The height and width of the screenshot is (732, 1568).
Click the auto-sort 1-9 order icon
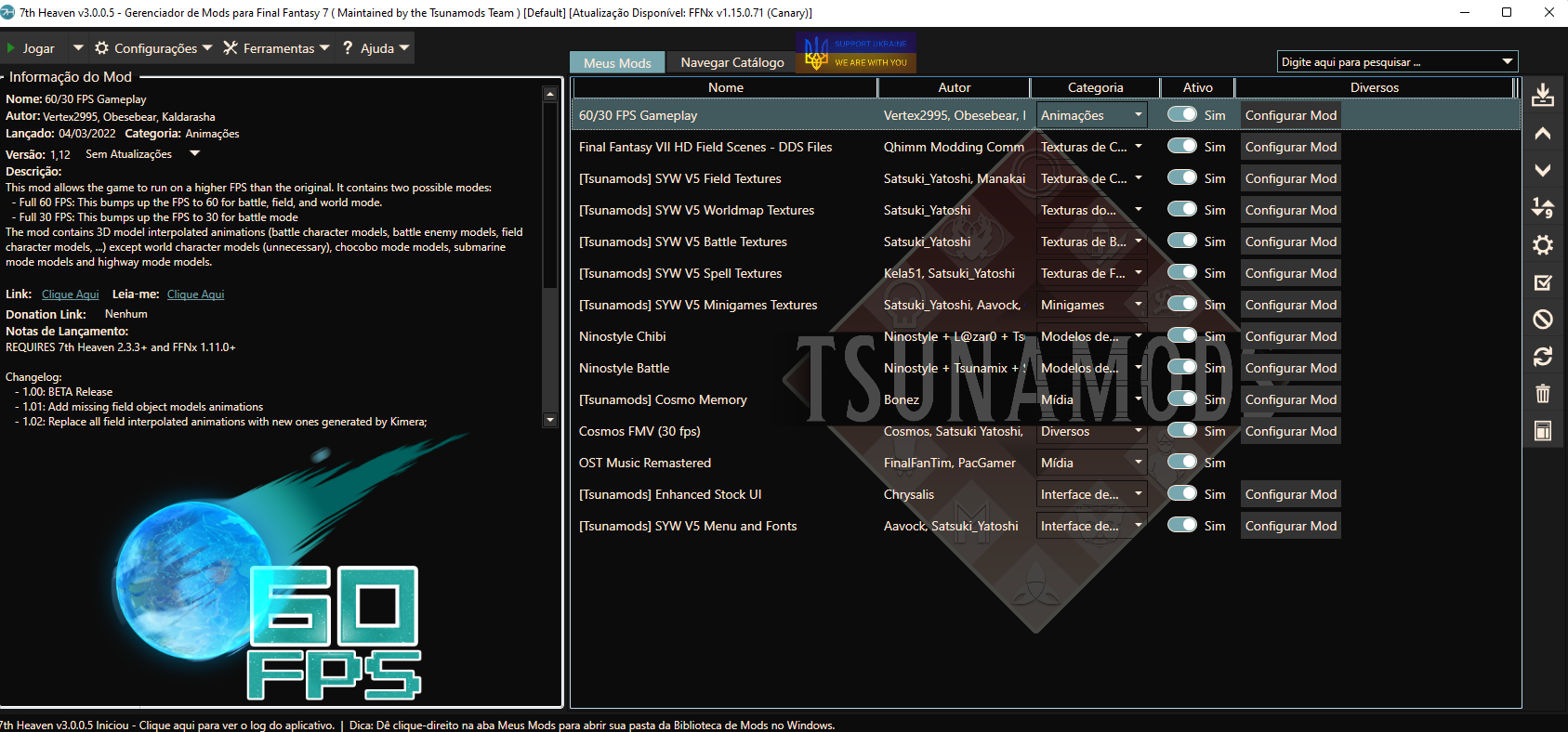[x=1543, y=207]
